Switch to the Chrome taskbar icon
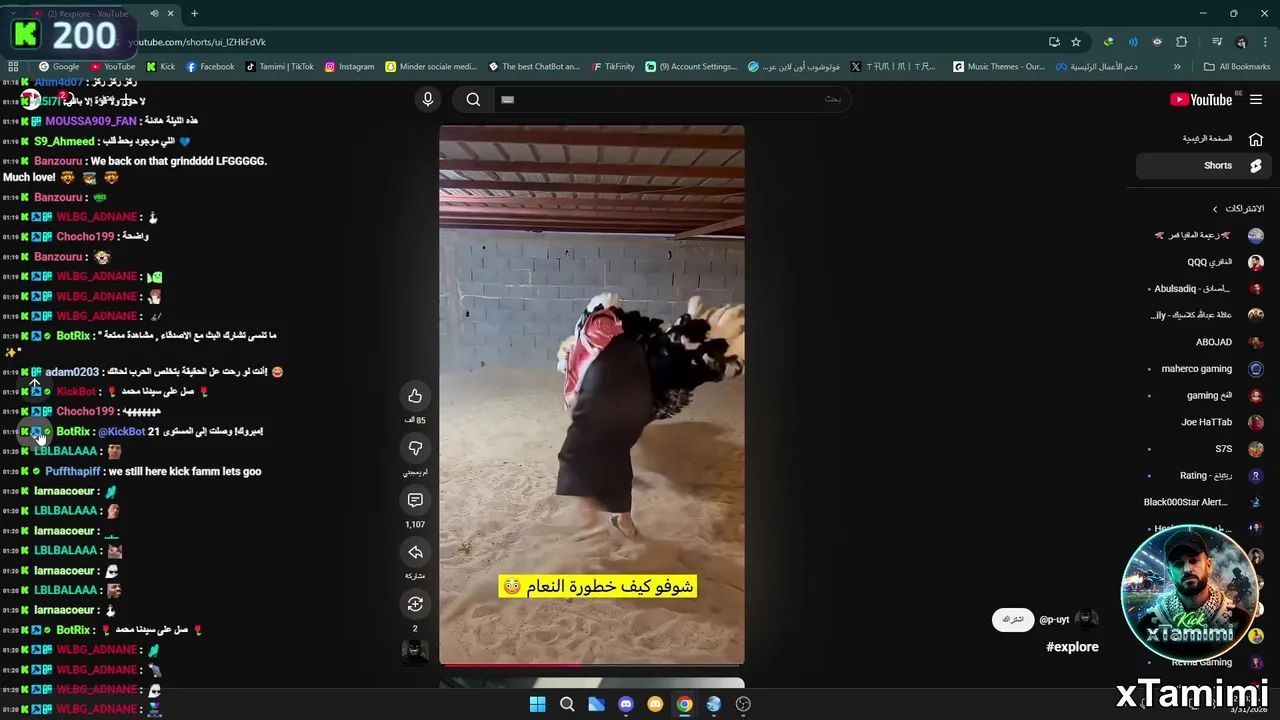The image size is (1280, 720). (684, 704)
